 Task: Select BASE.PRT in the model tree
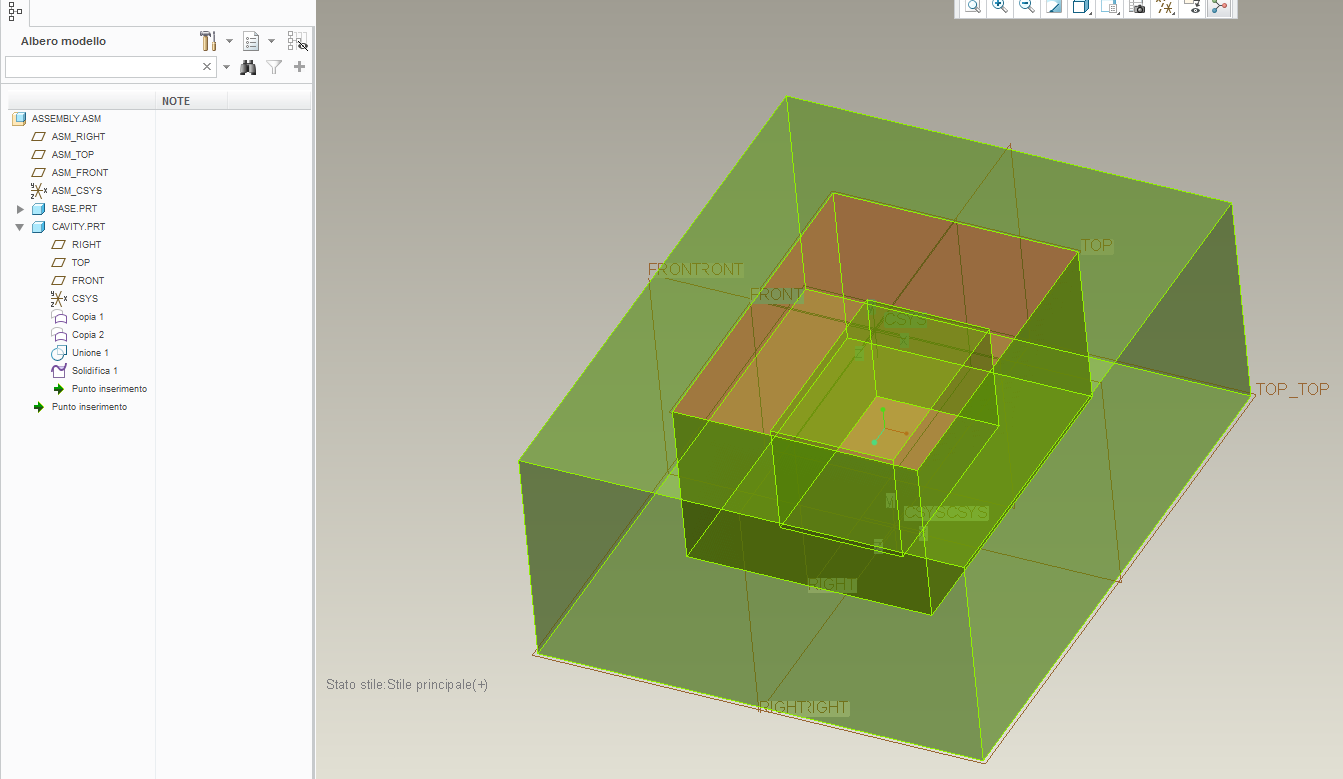[74, 209]
